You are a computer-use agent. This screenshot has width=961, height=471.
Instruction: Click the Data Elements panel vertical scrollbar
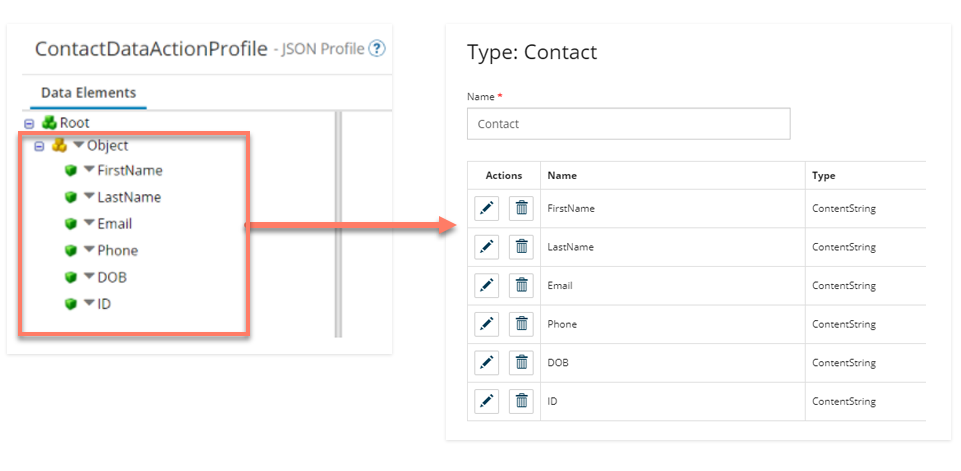click(338, 224)
